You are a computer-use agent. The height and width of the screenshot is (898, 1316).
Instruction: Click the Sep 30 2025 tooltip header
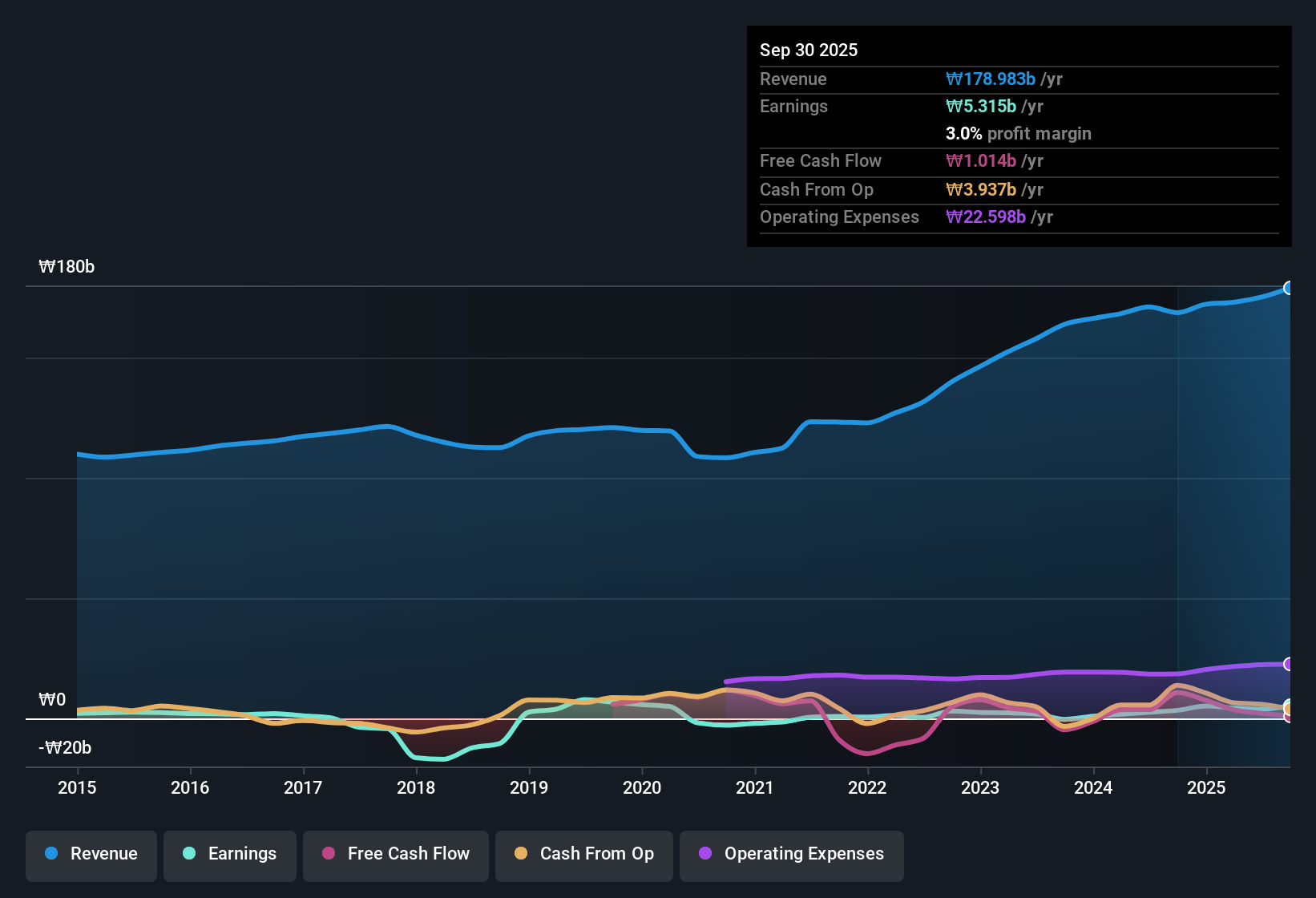tap(809, 50)
